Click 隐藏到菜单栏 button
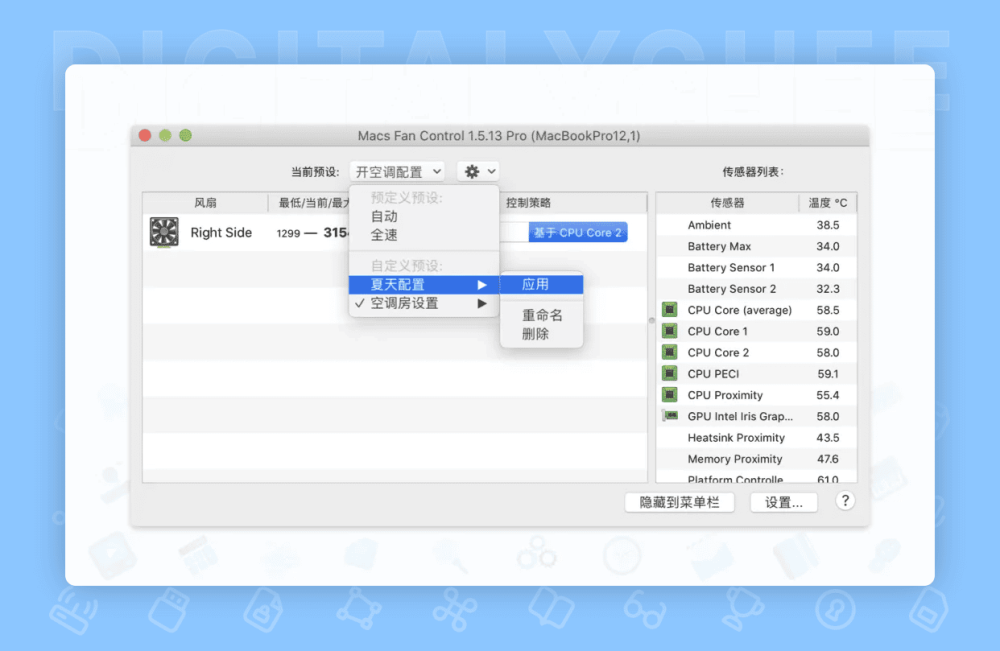This screenshot has width=1000, height=651. tap(679, 502)
